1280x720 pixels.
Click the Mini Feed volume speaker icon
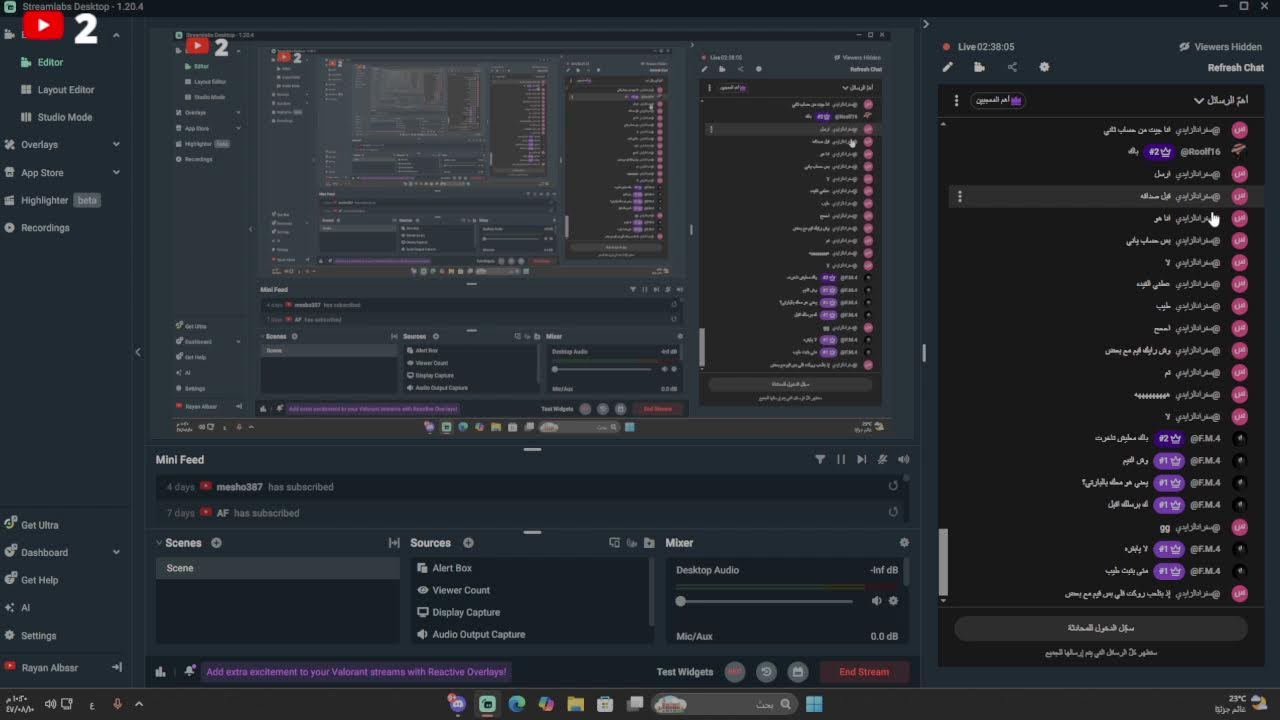click(x=904, y=460)
